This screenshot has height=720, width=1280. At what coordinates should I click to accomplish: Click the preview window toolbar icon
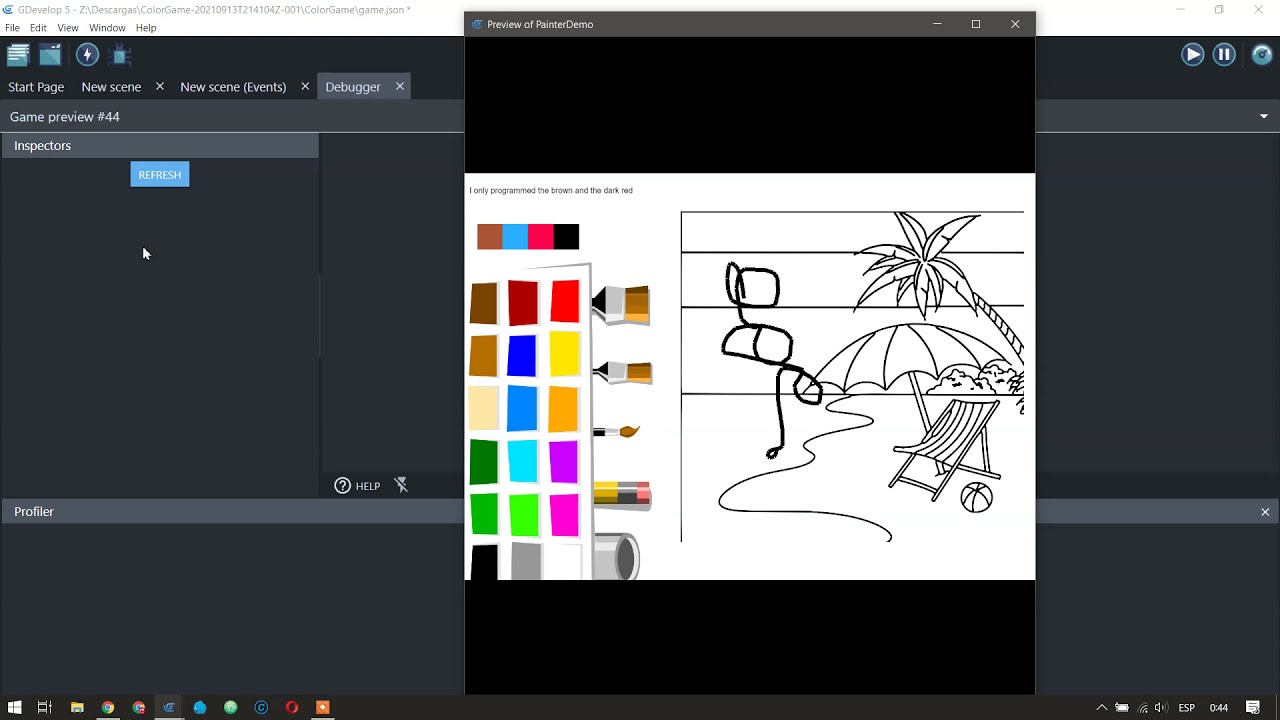coord(50,55)
